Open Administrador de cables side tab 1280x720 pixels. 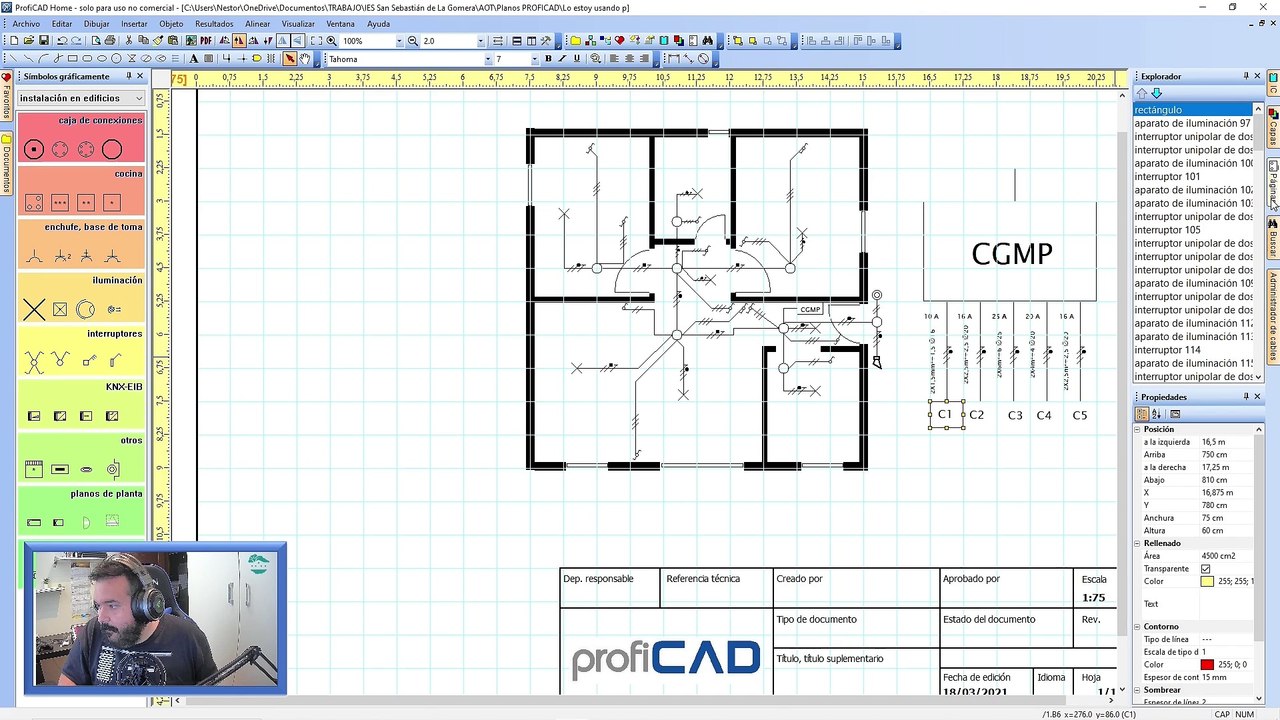(1273, 316)
